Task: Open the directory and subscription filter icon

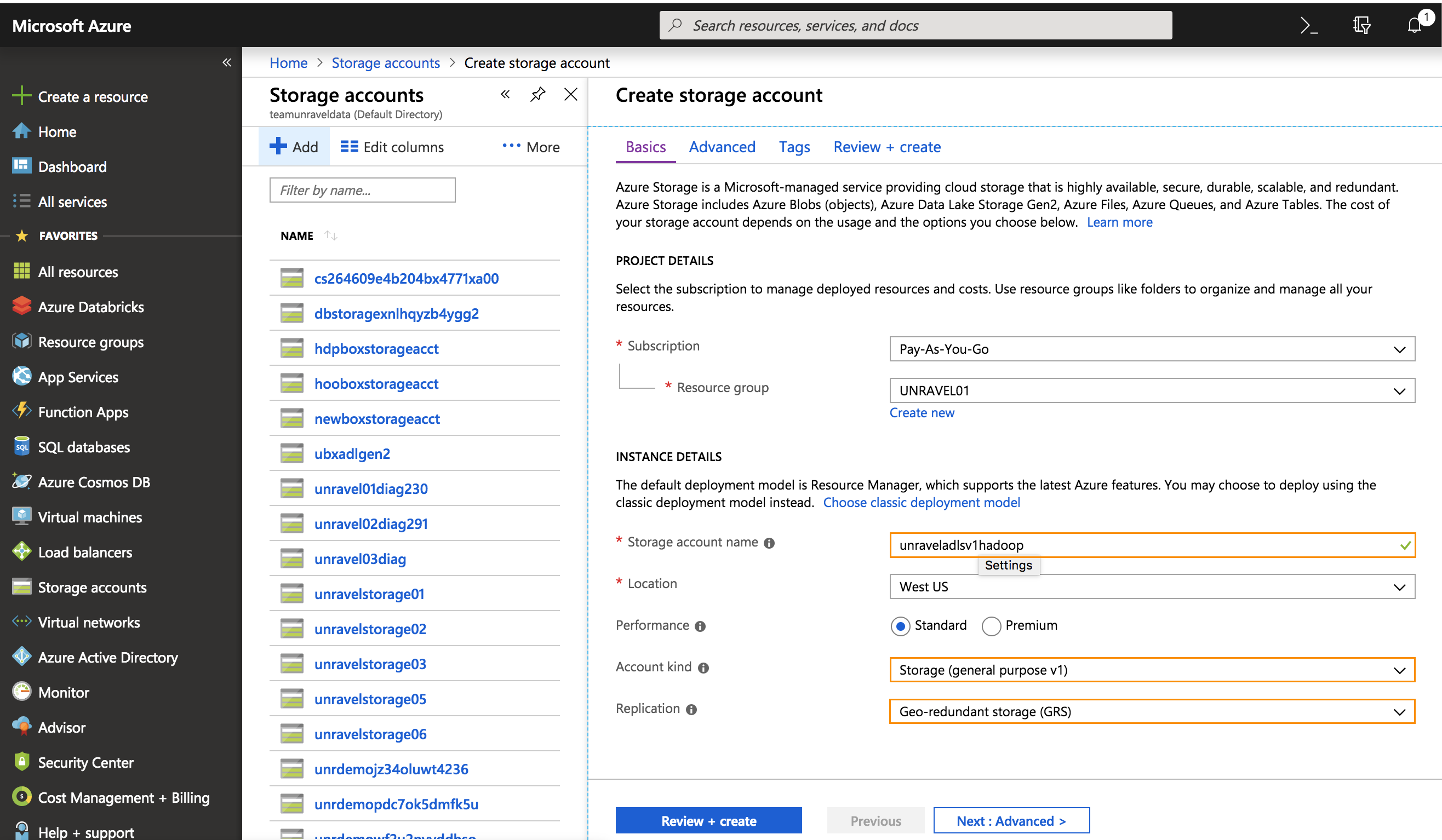Action: click(x=1361, y=25)
